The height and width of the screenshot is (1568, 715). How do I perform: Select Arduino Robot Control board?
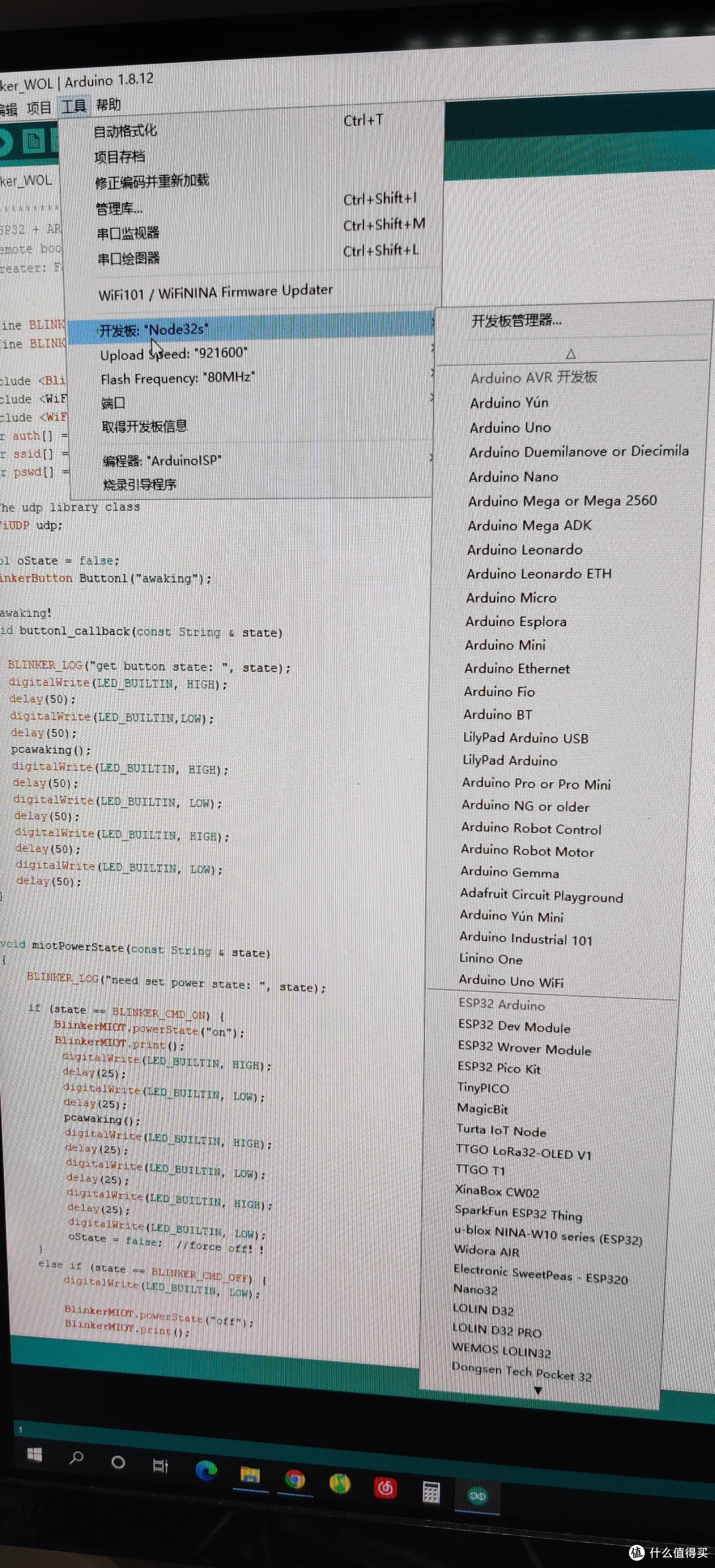(x=531, y=828)
